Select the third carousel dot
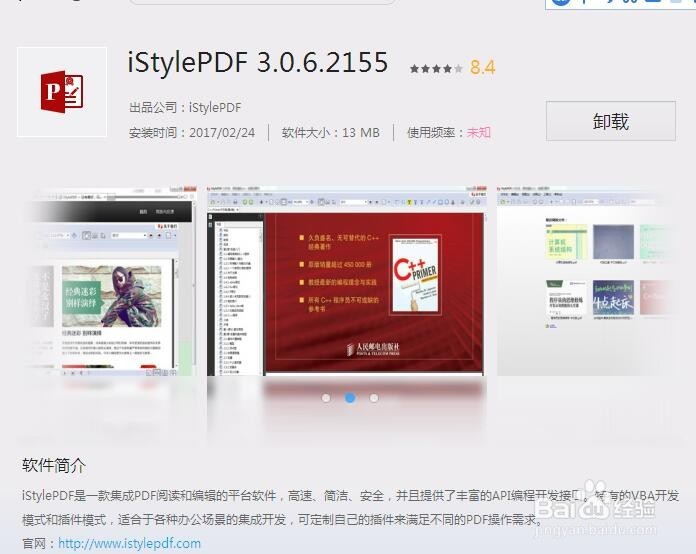 [374, 398]
